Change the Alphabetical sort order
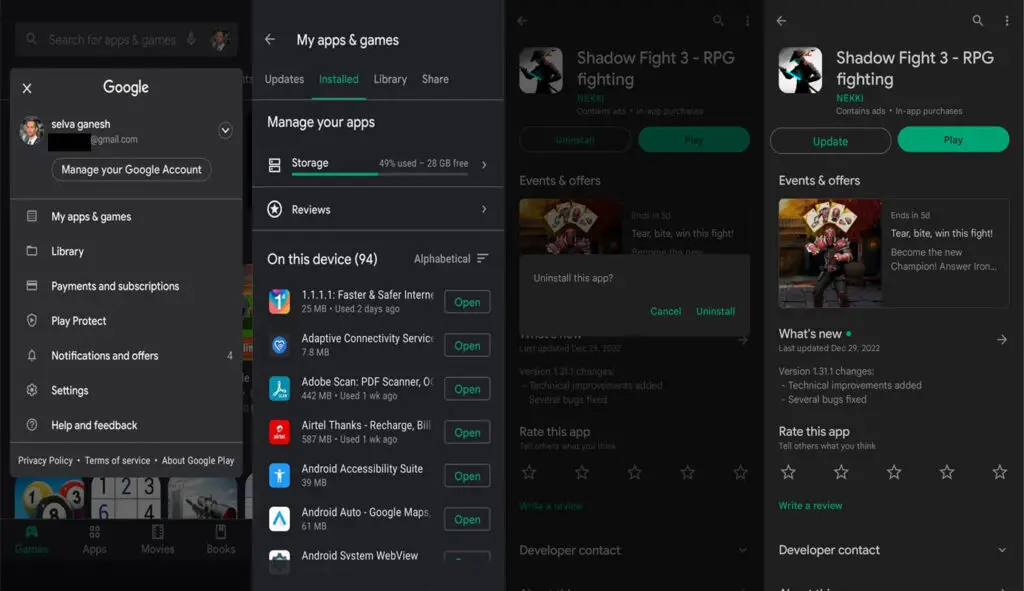This screenshot has width=1024, height=591. (x=451, y=259)
